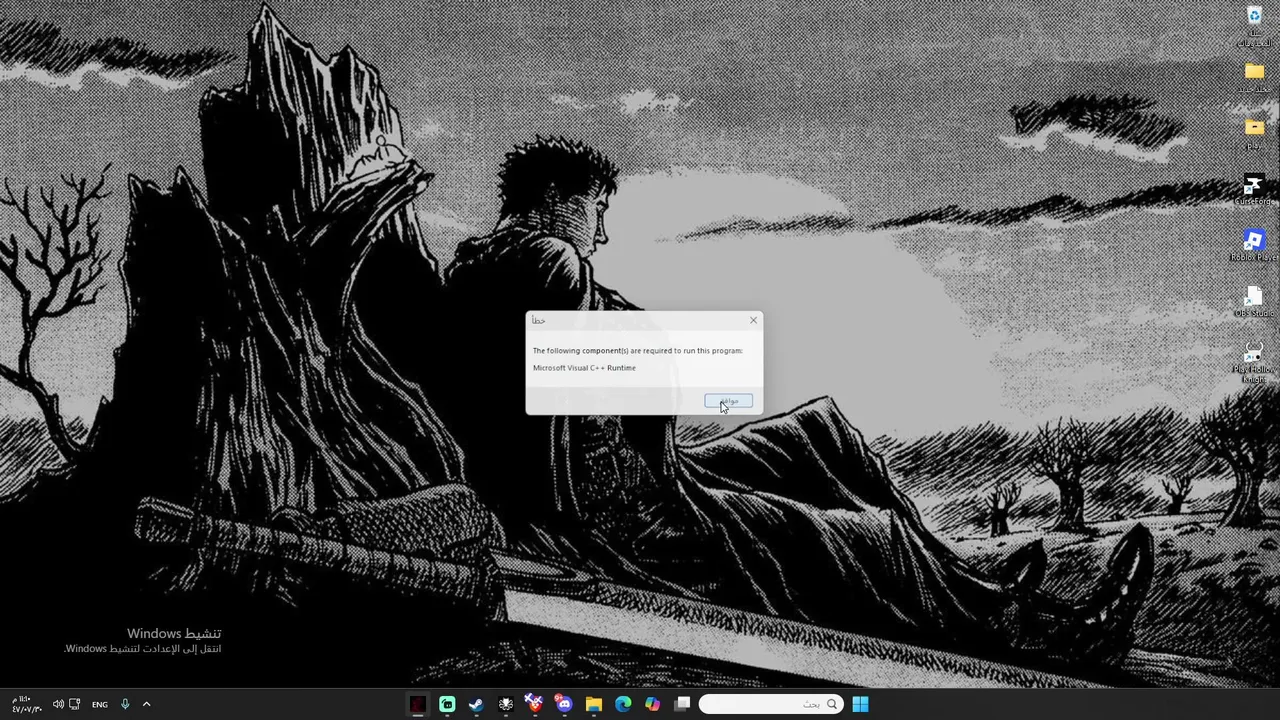This screenshot has height=720, width=1280.
Task: Open File Explorer from the taskbar
Action: [594, 704]
